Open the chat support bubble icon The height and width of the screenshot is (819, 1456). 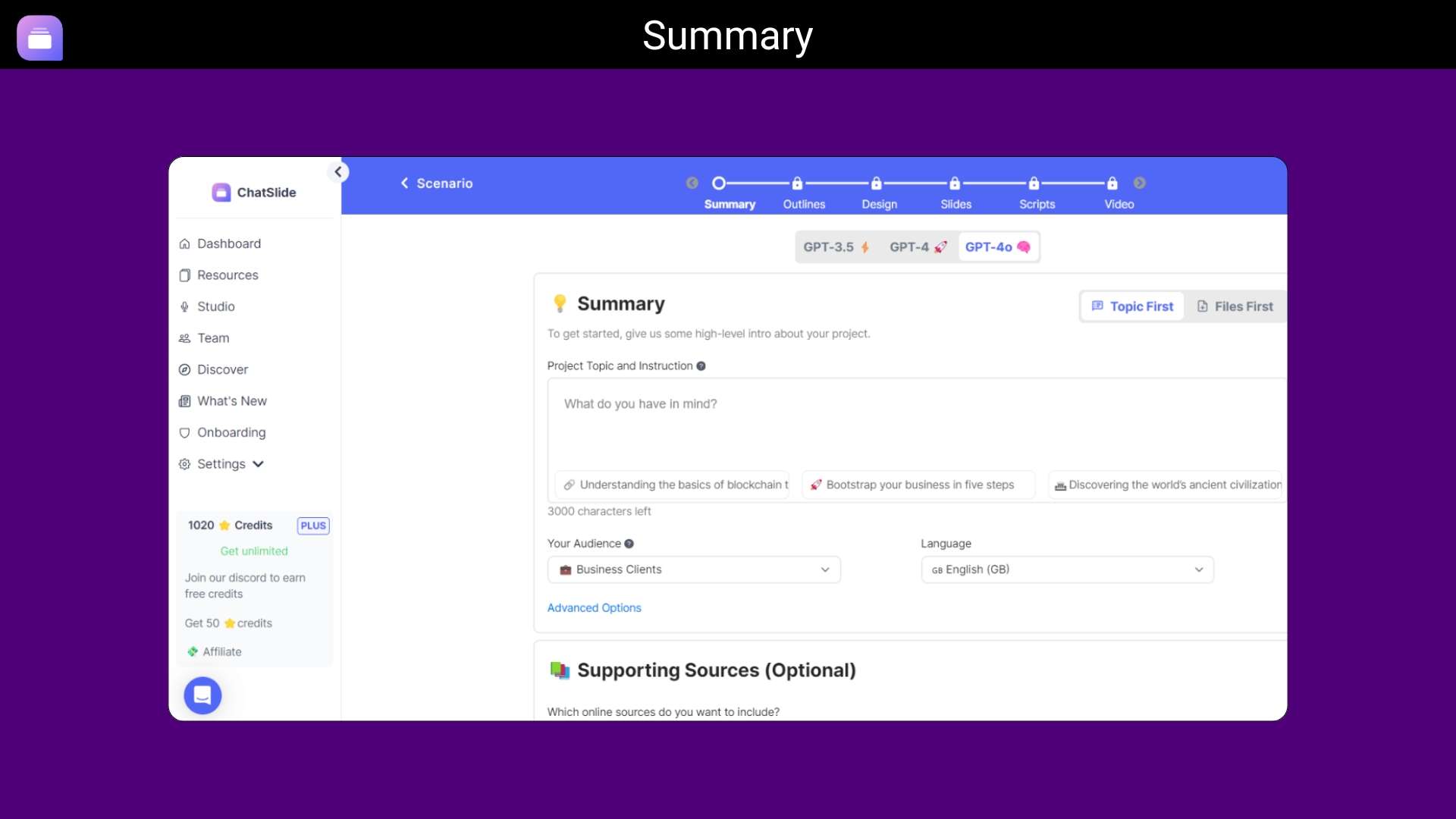point(202,695)
